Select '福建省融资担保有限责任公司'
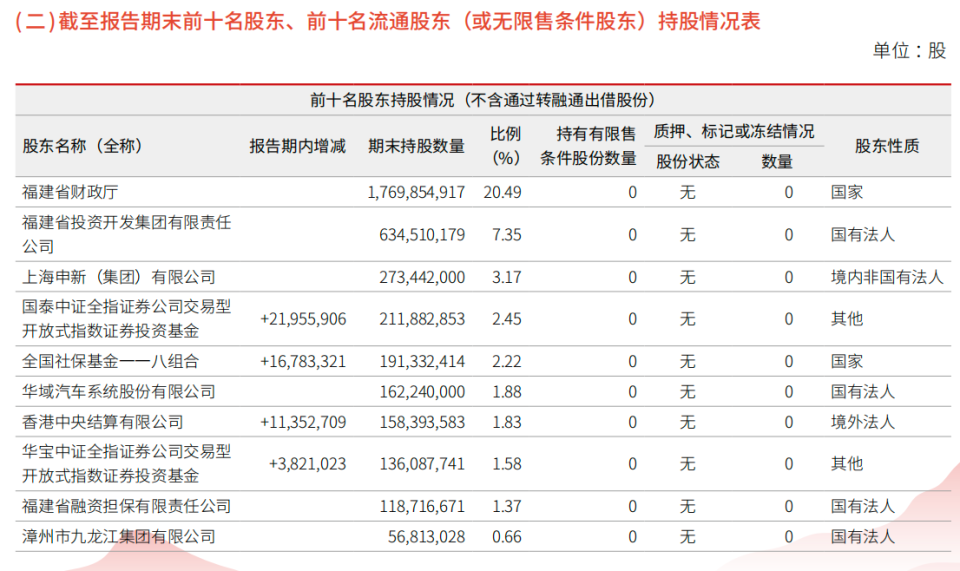Image resolution: width=960 pixels, height=571 pixels. 127,507
